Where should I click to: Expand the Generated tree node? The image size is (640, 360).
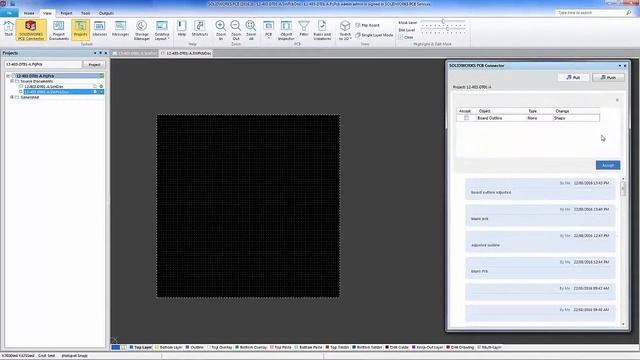[x=12, y=97]
